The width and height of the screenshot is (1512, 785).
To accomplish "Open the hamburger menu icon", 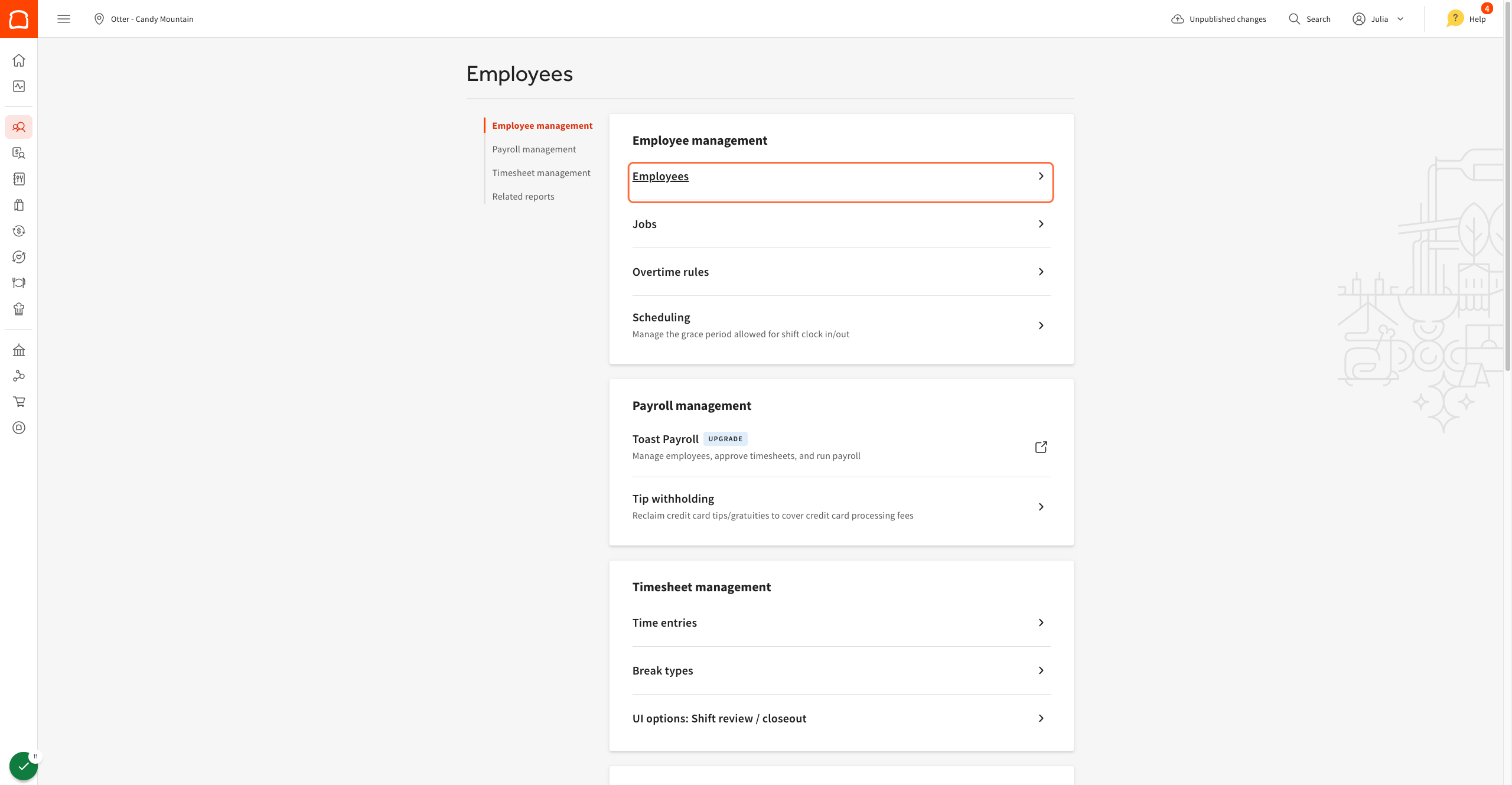I will coord(64,19).
